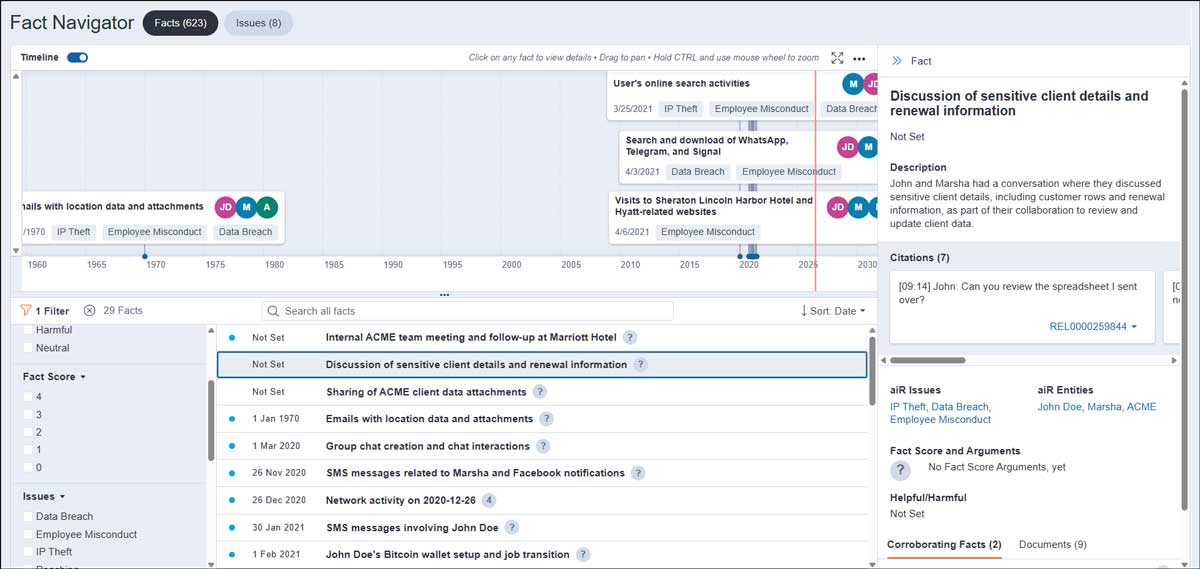Switch to the Issues (8) tab
Viewport: 1200px width, 569px height.
[258, 23]
